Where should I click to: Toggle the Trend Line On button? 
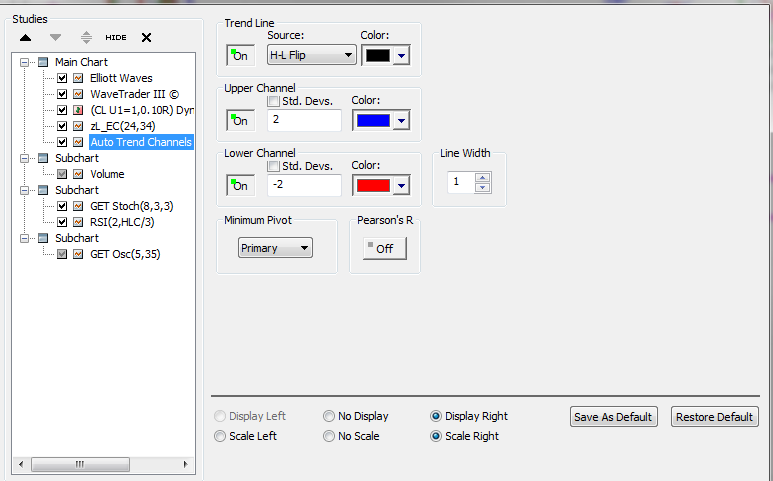coord(241,55)
